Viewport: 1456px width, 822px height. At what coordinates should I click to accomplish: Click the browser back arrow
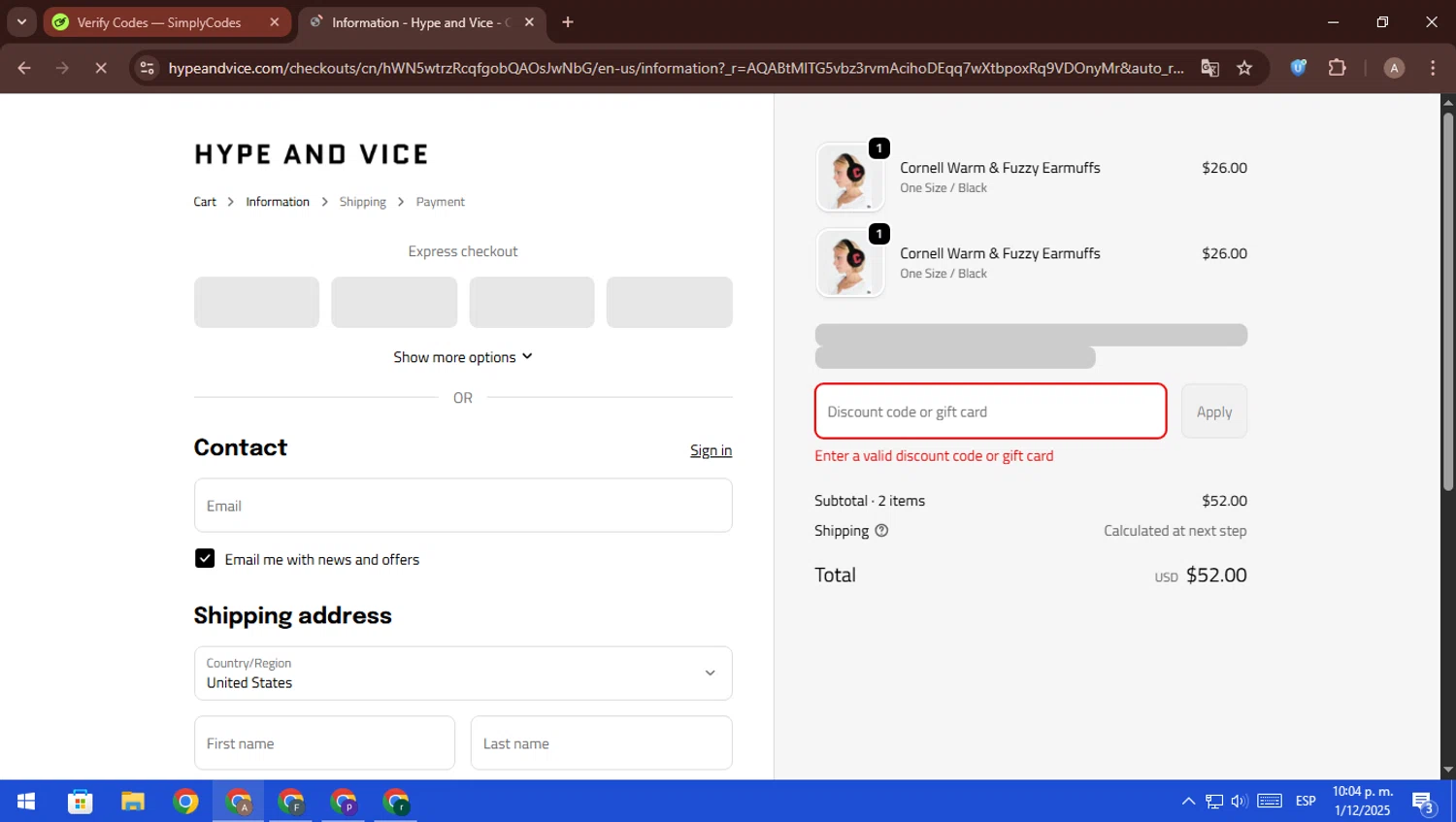24,68
